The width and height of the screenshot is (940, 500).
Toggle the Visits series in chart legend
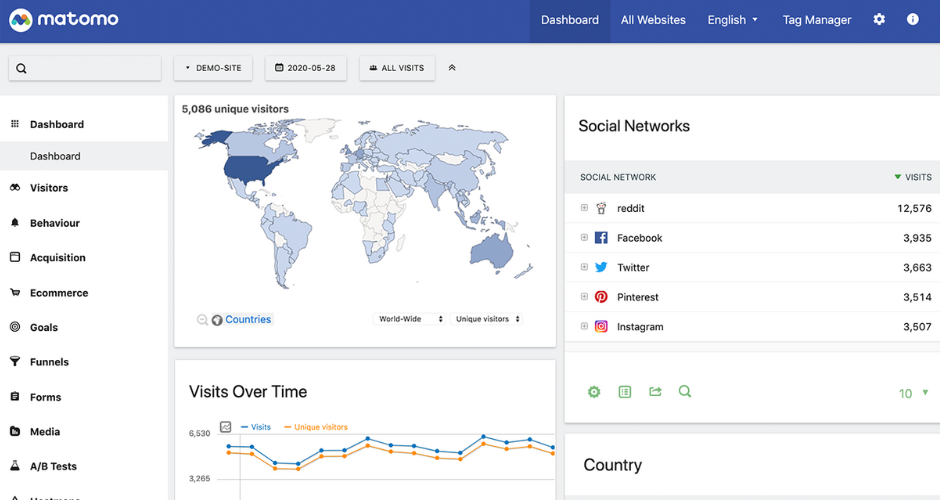[256, 427]
